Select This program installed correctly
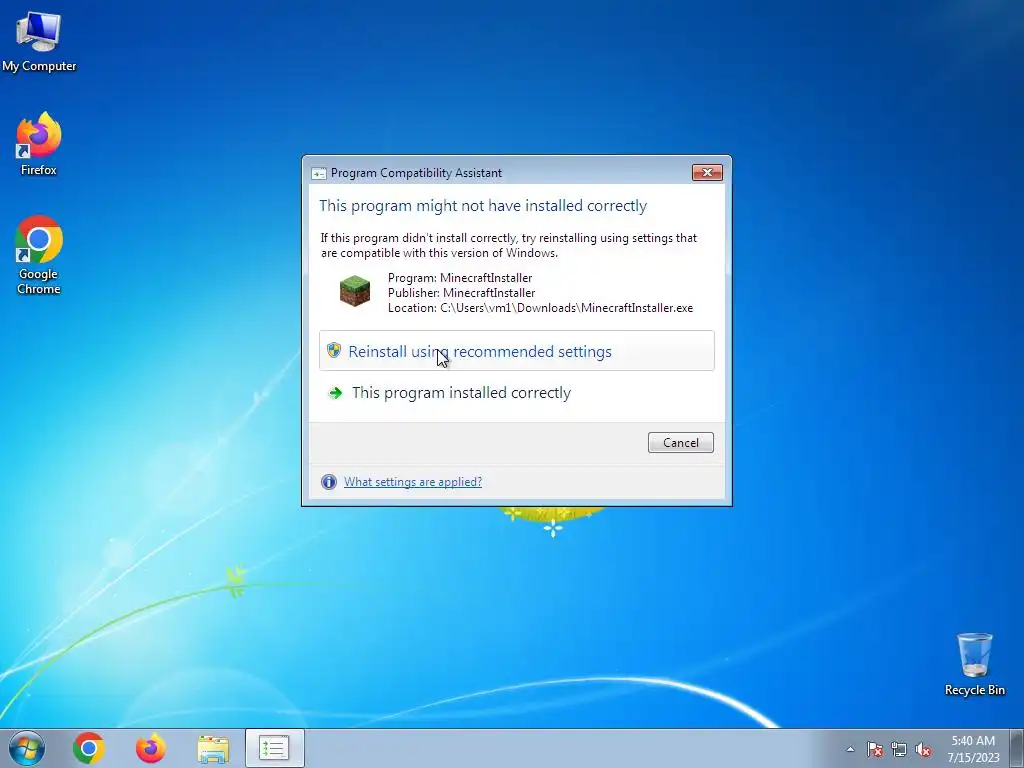Viewport: 1024px width, 768px height. click(517, 392)
